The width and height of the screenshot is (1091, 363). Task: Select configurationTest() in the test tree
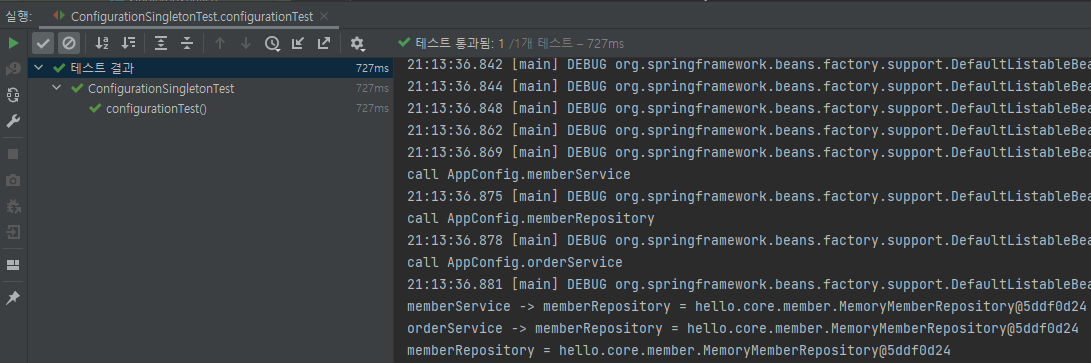tap(157, 109)
